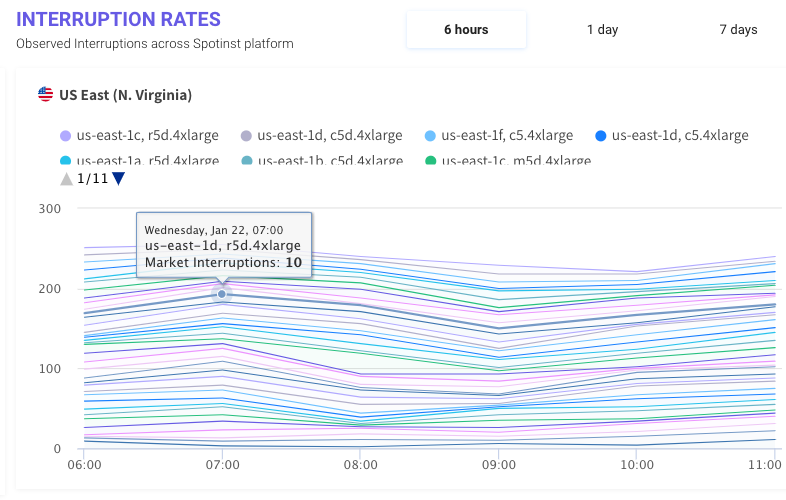Go to next legend page arrow
Viewport: 786px width, 500px height.
pos(119,179)
